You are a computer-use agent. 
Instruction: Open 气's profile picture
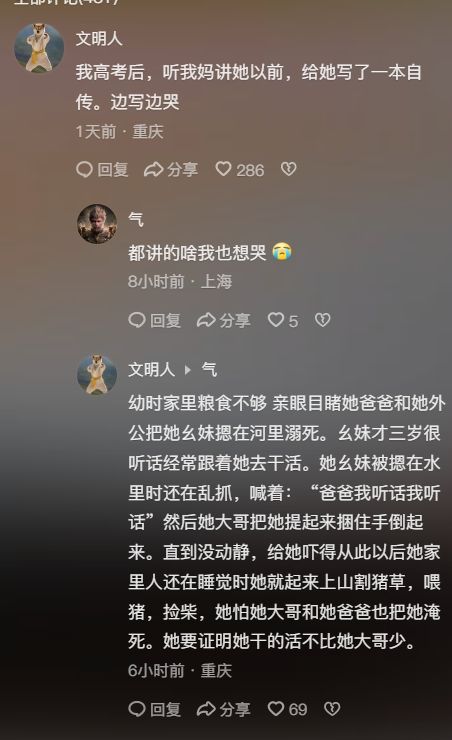(x=97, y=224)
